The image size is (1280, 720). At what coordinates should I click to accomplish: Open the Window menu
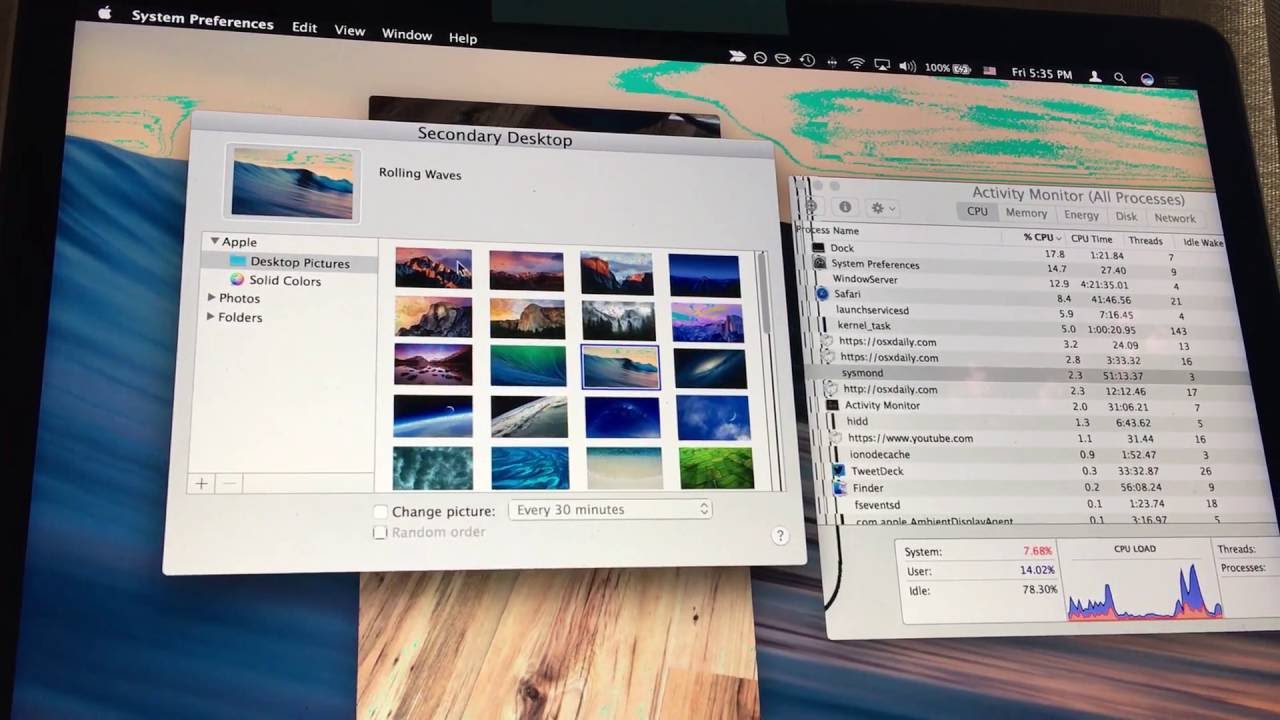click(x=407, y=34)
